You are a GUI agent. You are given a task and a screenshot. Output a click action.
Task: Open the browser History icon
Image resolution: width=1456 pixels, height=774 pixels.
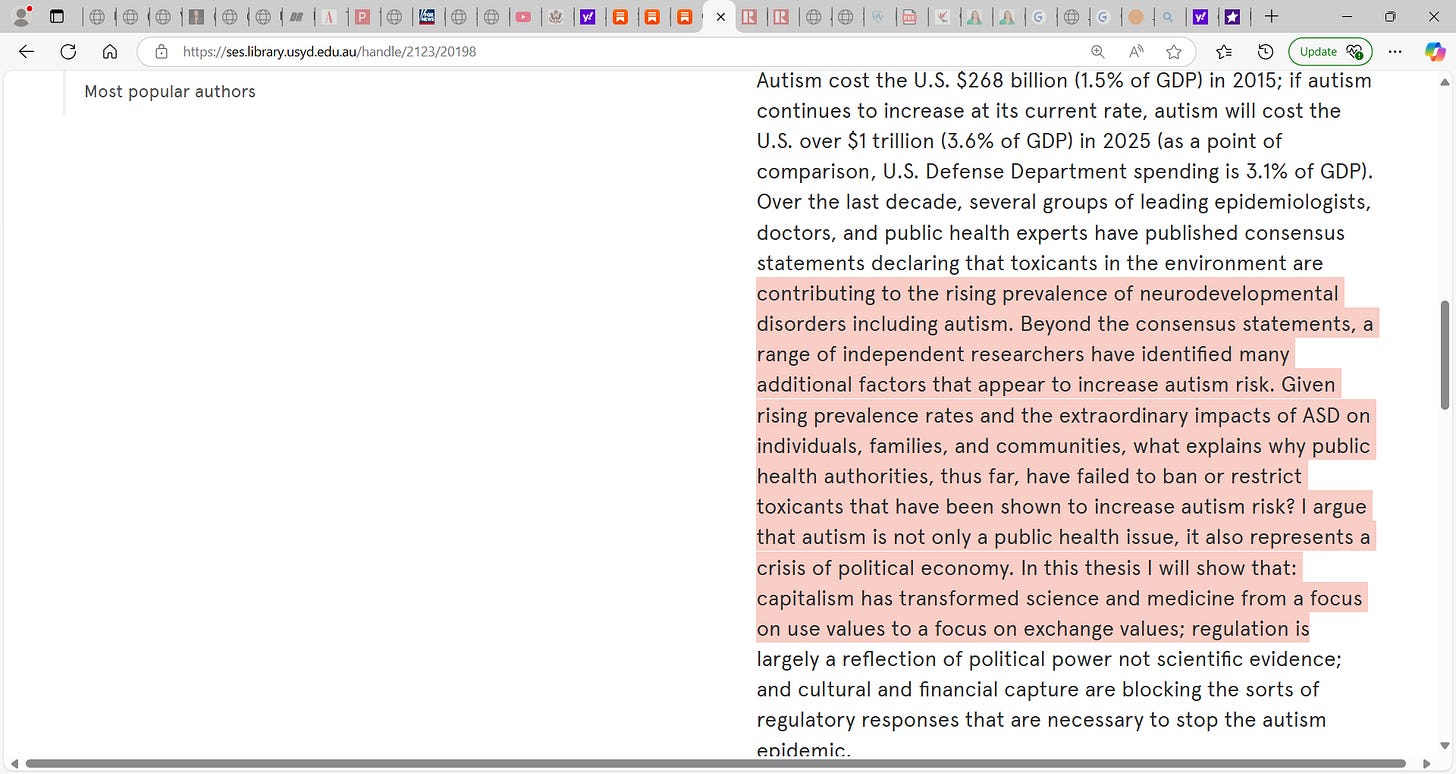[x=1265, y=52]
